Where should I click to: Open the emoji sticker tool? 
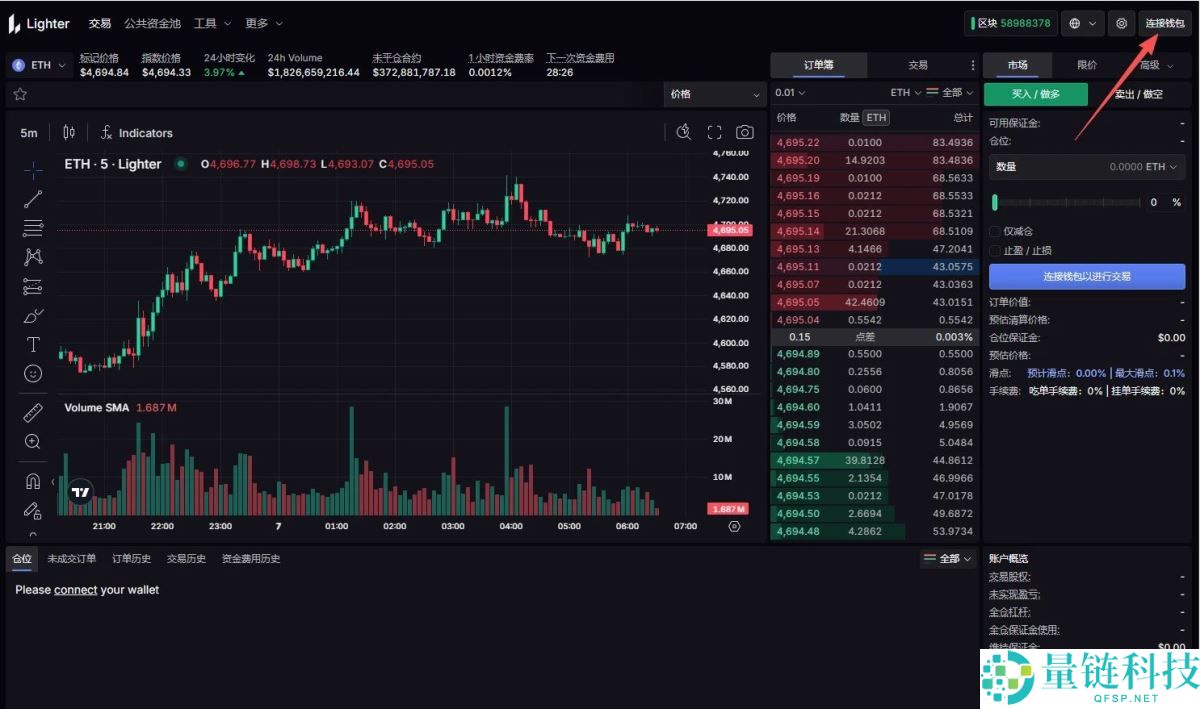coord(32,372)
